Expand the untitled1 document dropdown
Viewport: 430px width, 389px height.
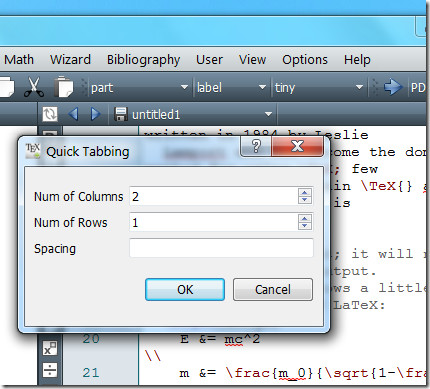(268, 114)
